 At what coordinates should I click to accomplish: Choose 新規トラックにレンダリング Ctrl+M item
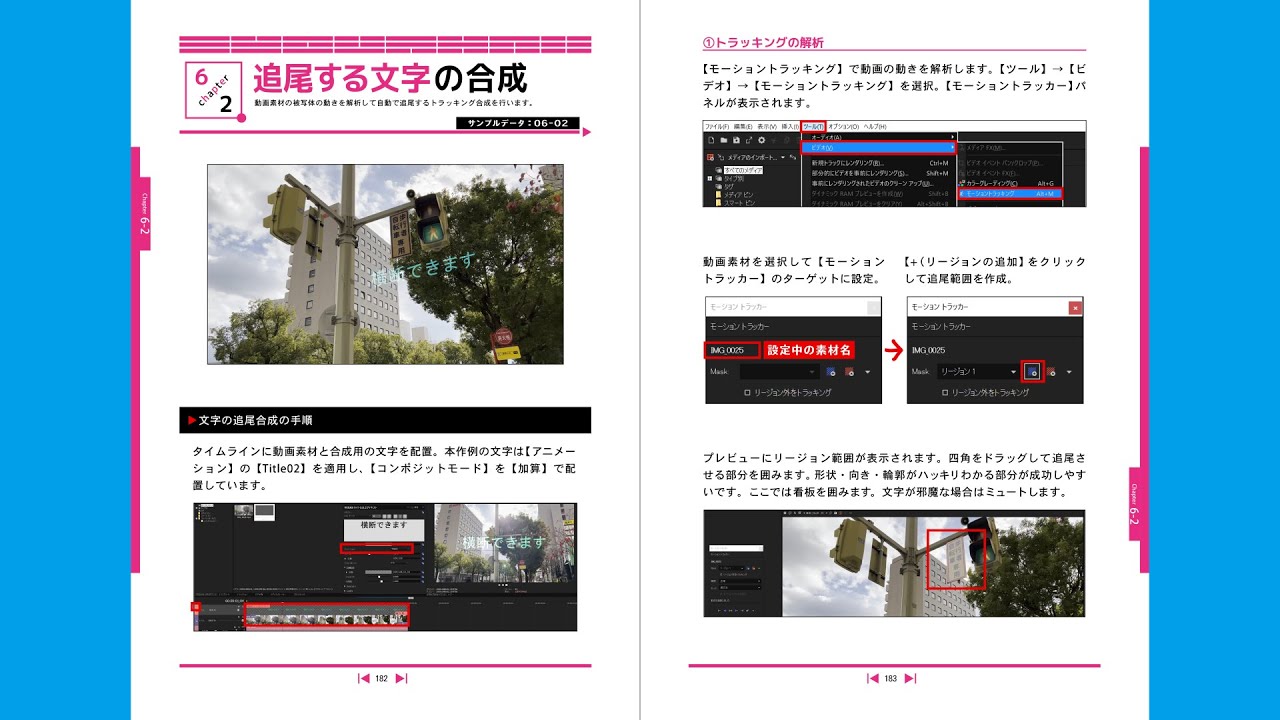880,163
